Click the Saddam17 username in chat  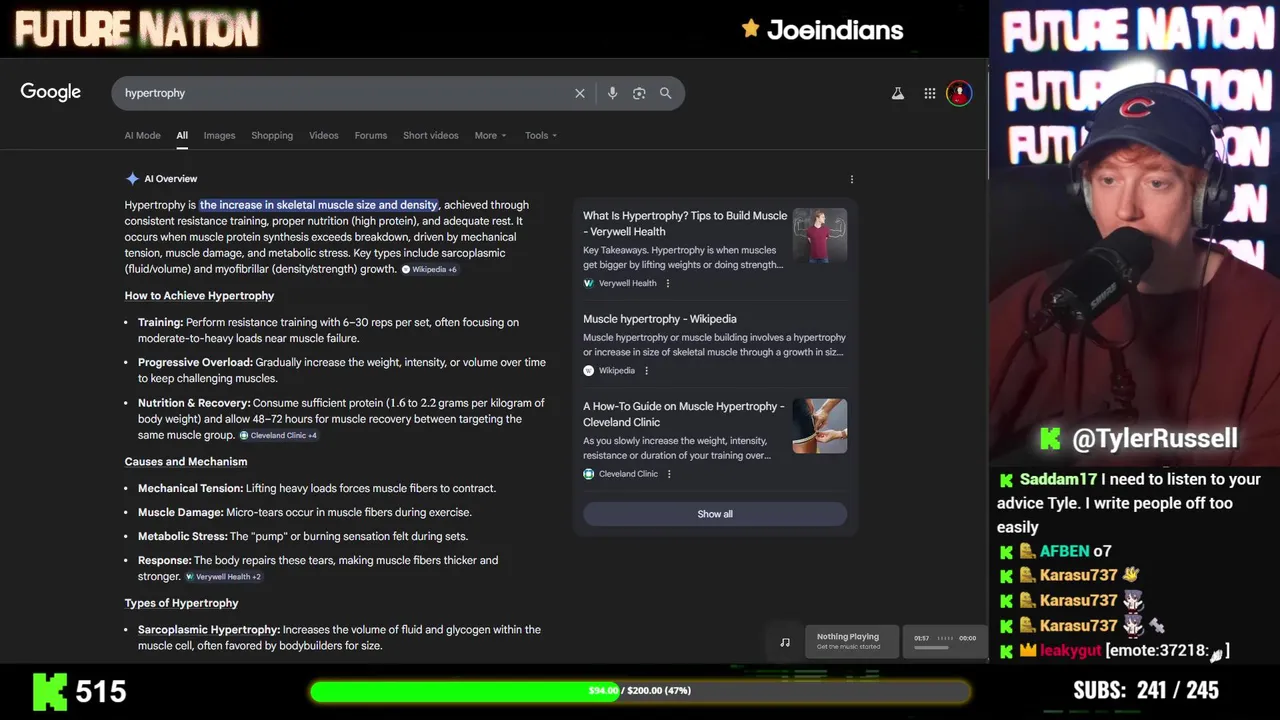(x=1059, y=480)
